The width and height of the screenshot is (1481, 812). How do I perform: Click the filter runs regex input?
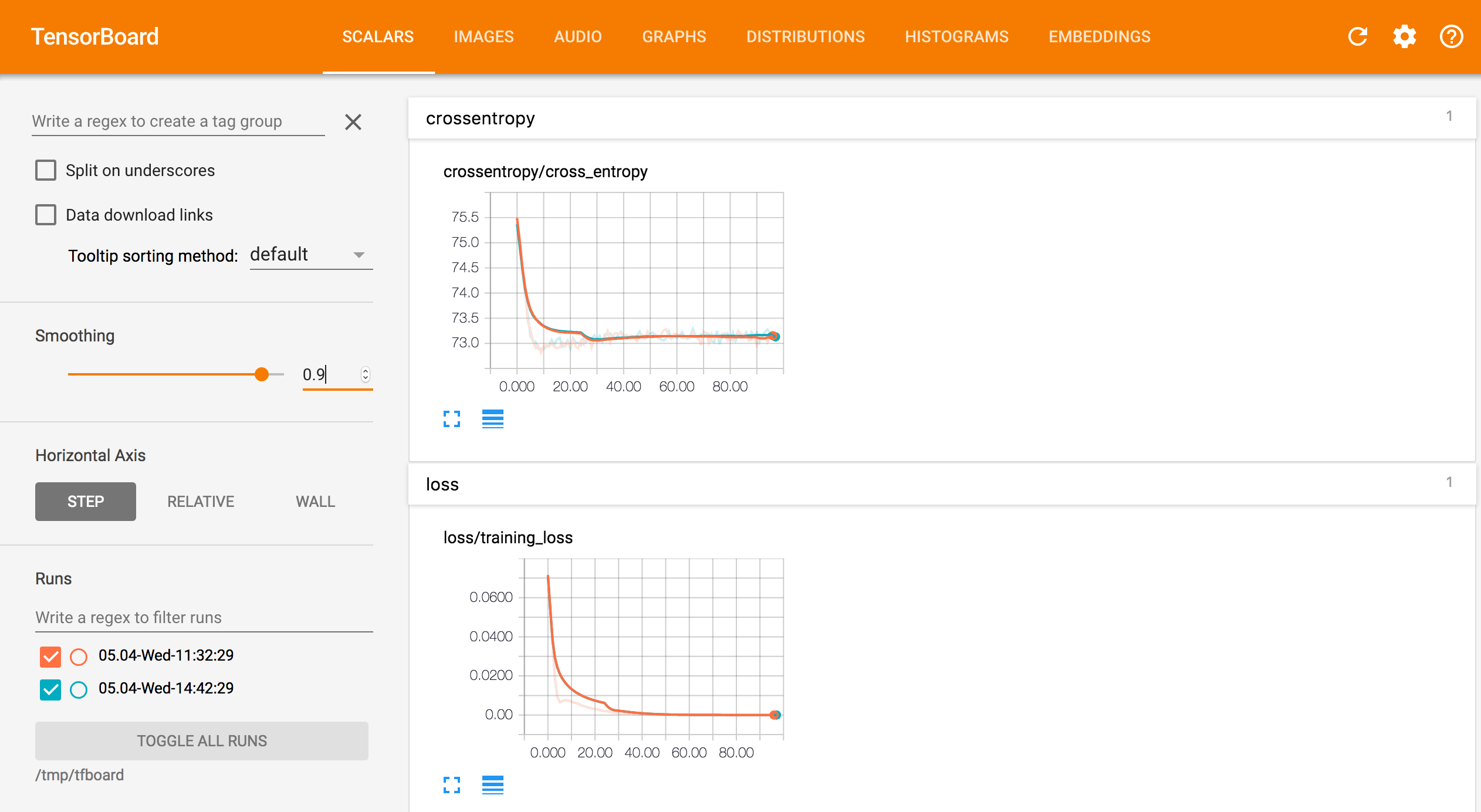(204, 618)
